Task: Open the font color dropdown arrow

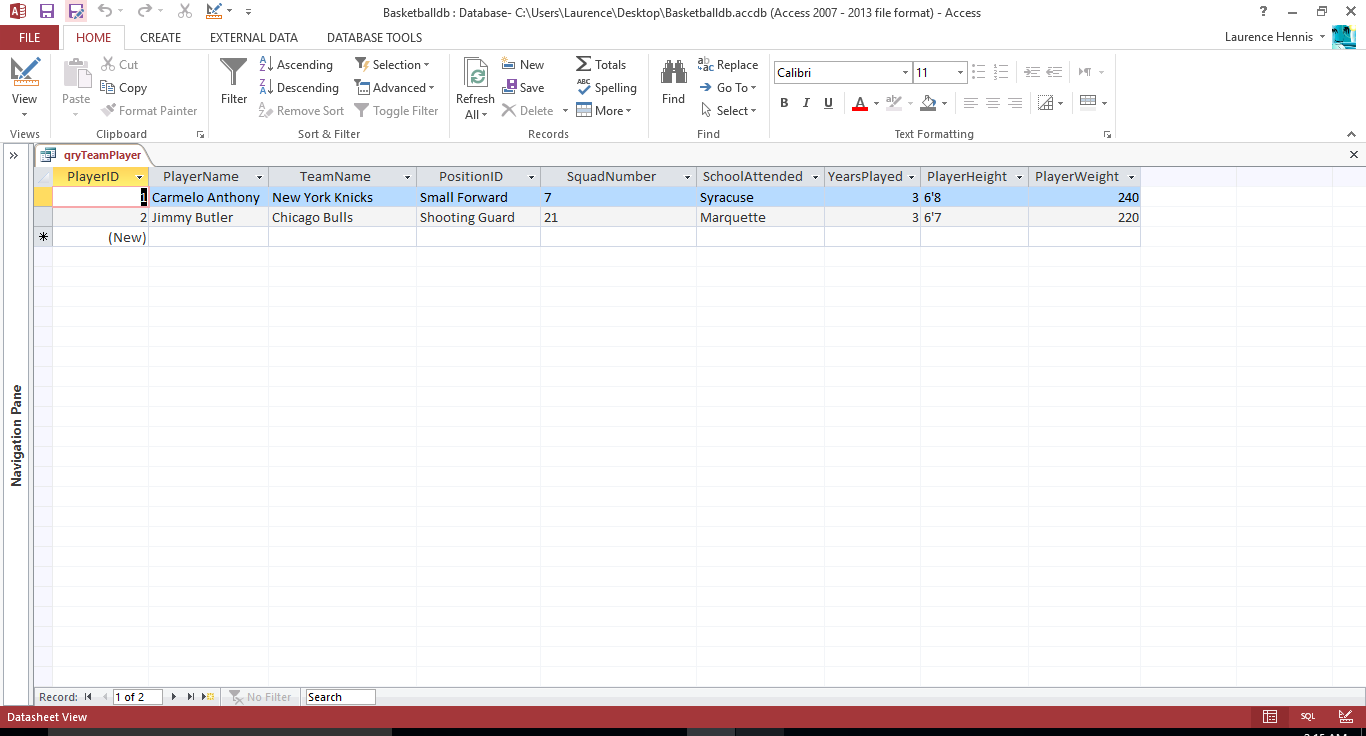Action: click(876, 103)
